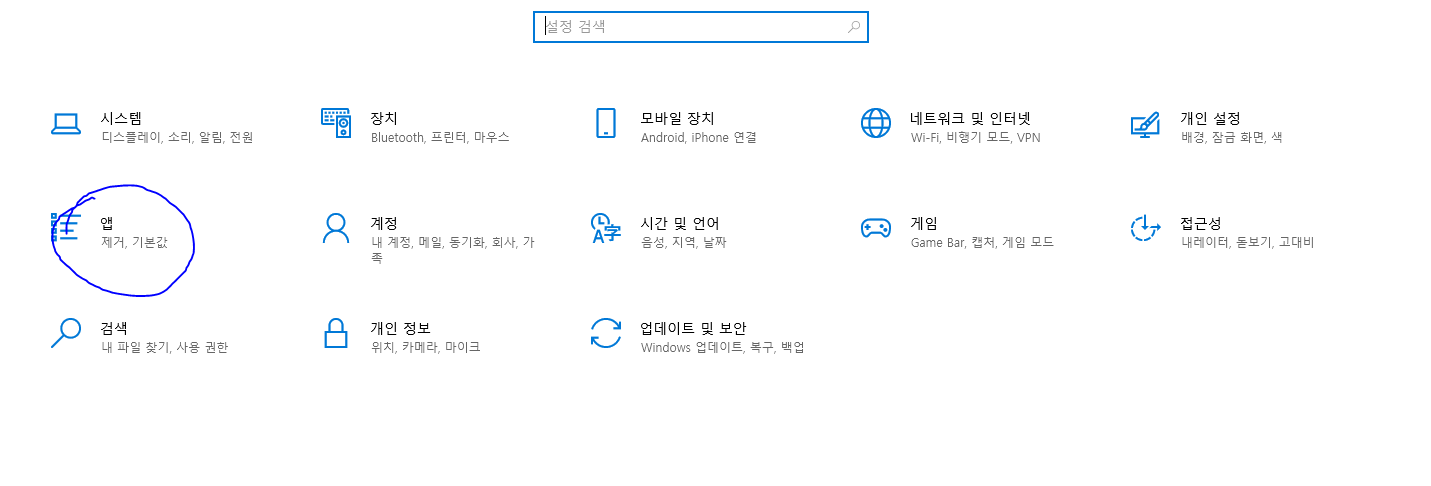The height and width of the screenshot is (486, 1431).
Task: Select the 시스템 category title
Action: 121,118
